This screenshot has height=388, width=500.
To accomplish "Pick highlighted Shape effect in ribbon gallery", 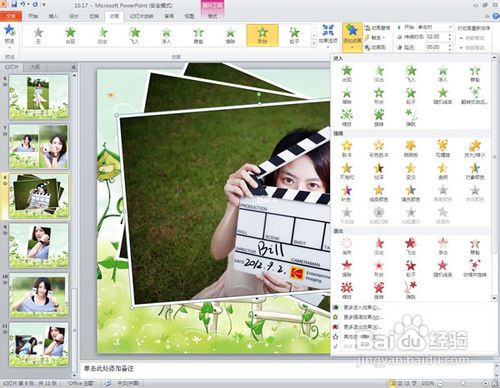I will click(x=262, y=35).
